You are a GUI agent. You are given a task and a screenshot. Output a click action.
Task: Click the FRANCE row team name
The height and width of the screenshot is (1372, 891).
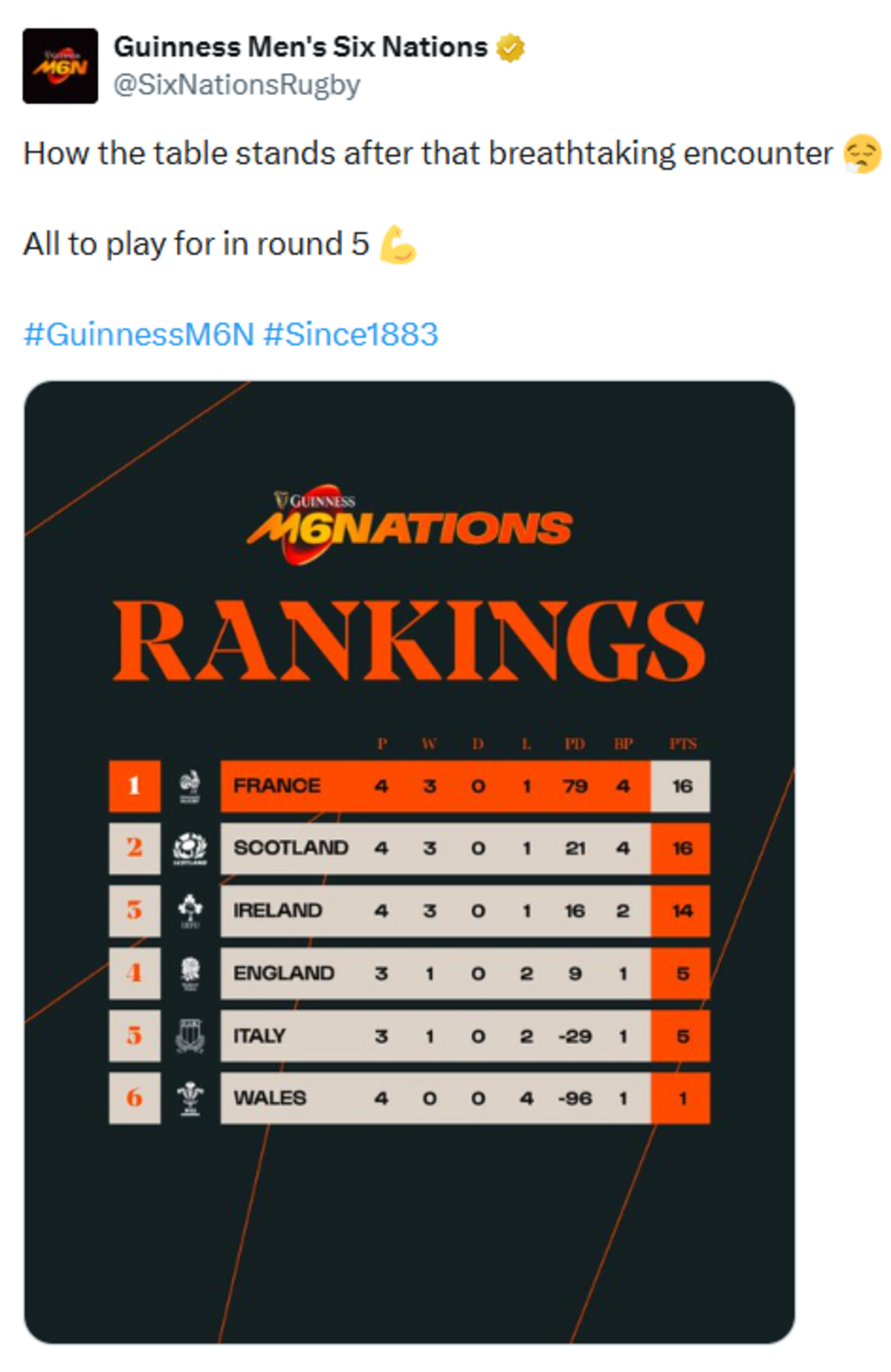[276, 786]
